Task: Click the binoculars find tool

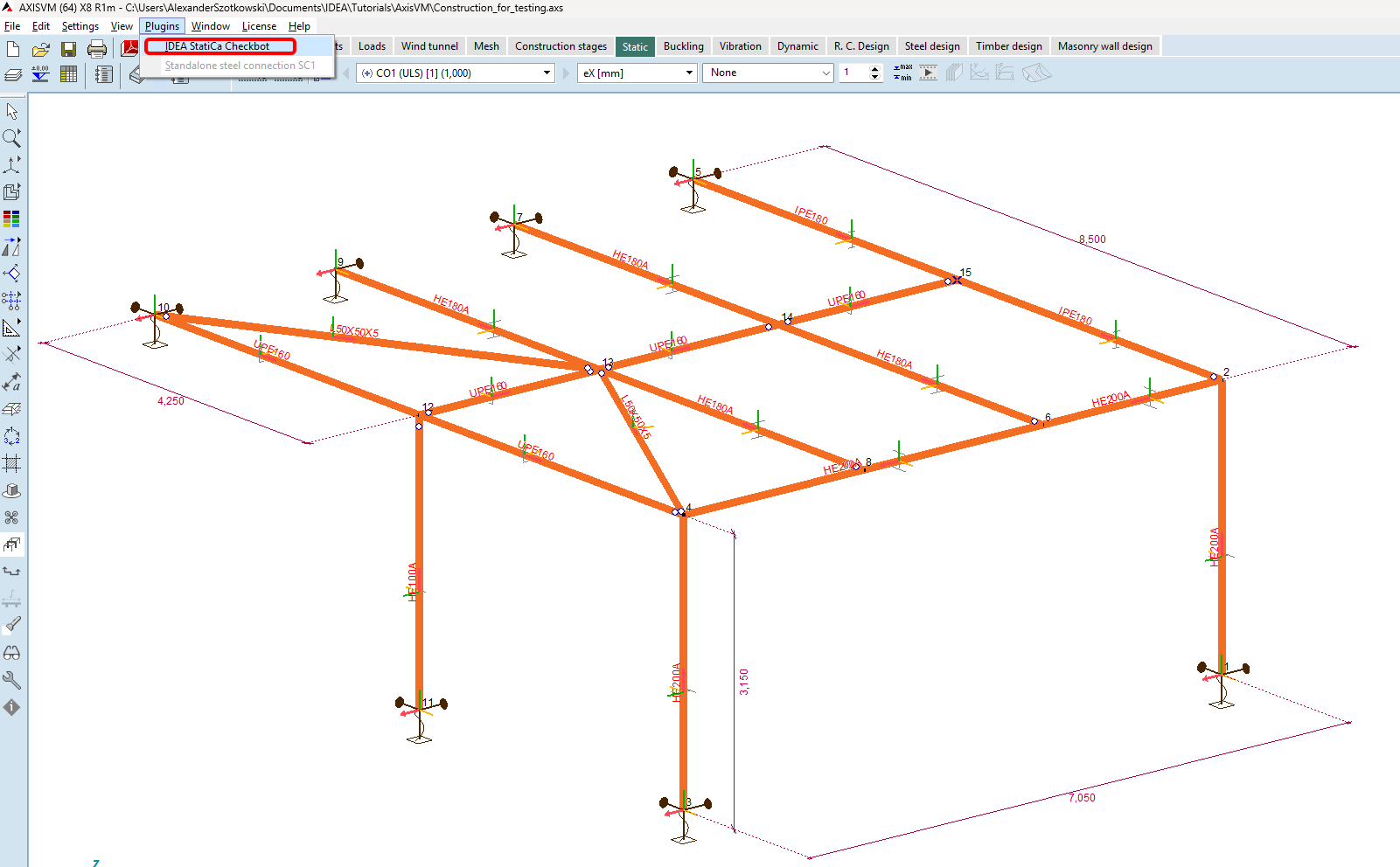Action: 12,653
